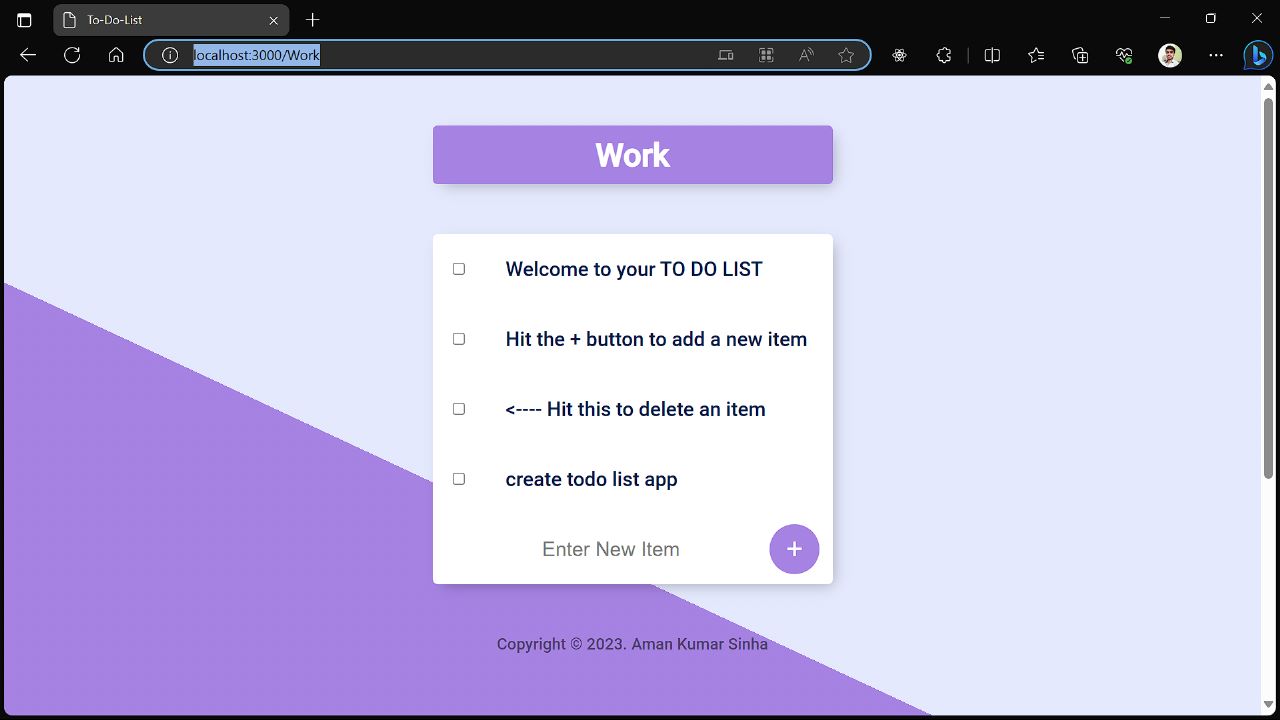
Task: Open Browser essentials heart icon
Action: (1124, 55)
